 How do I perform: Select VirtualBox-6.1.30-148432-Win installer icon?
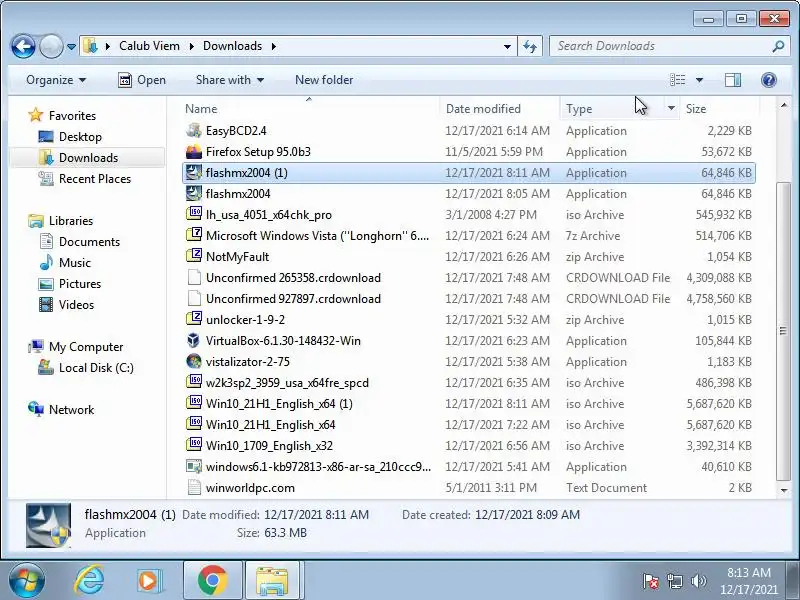click(x=194, y=340)
